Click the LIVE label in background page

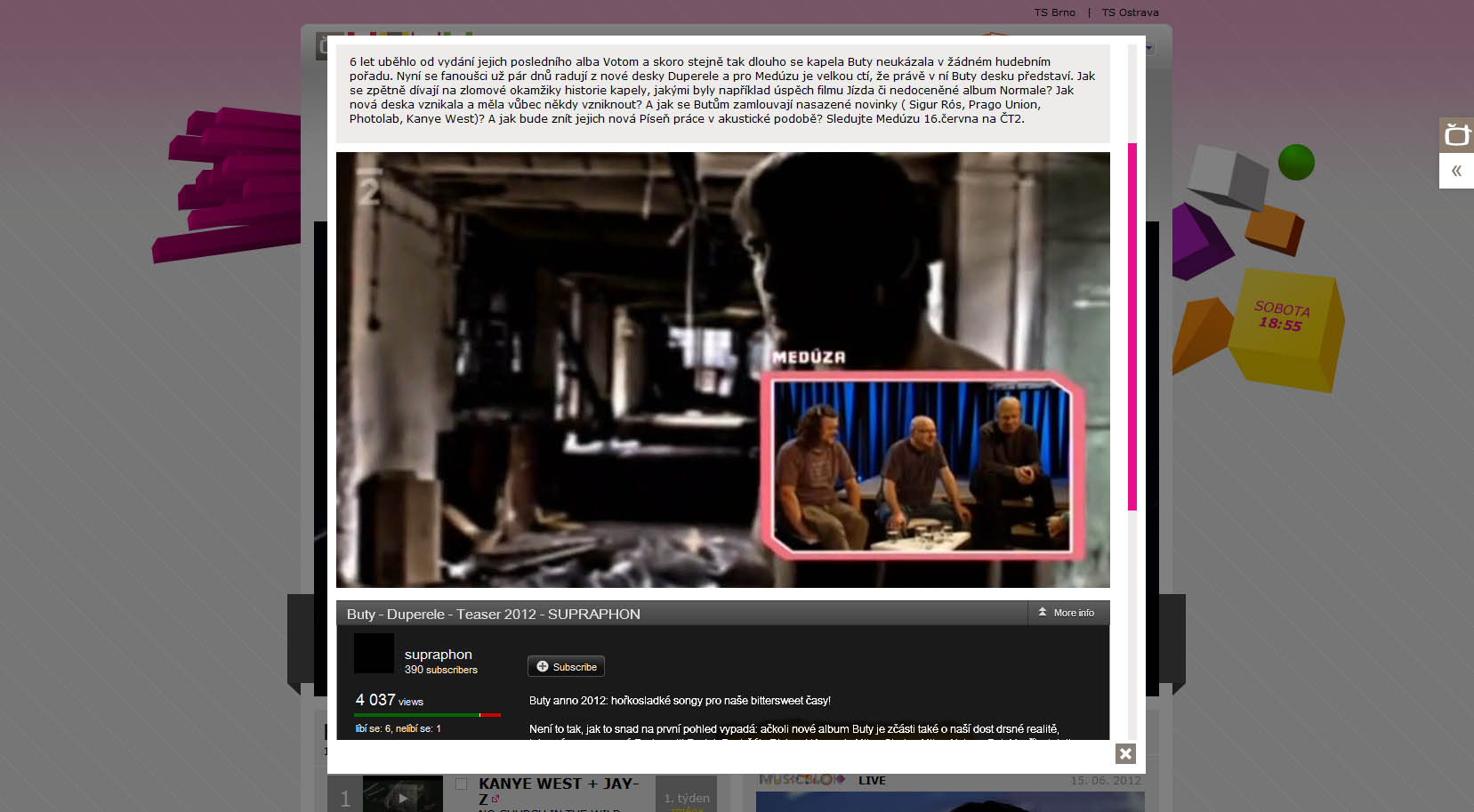click(x=872, y=781)
